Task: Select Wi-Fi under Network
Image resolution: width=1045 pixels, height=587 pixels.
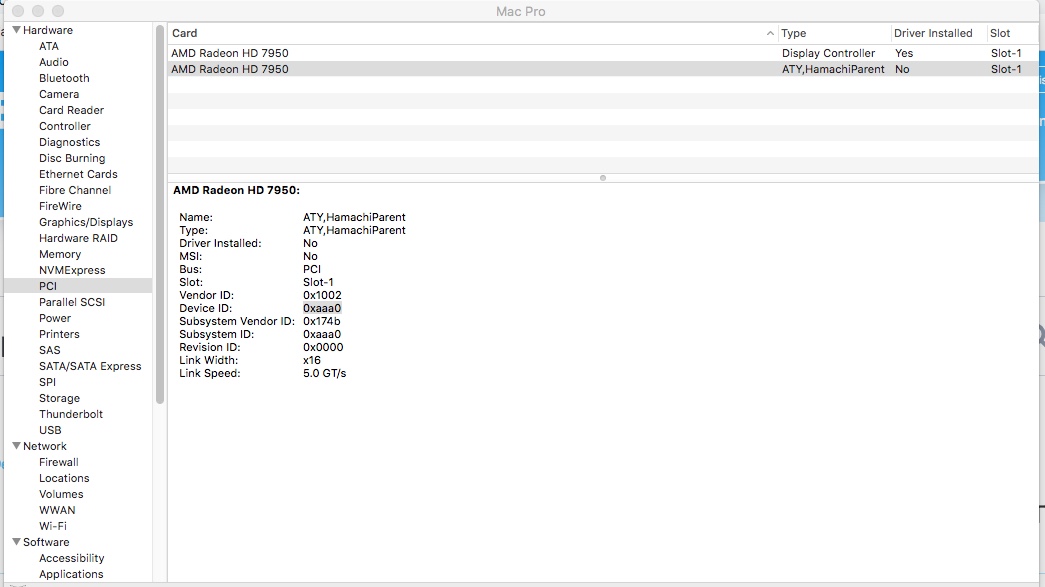Action: (53, 526)
